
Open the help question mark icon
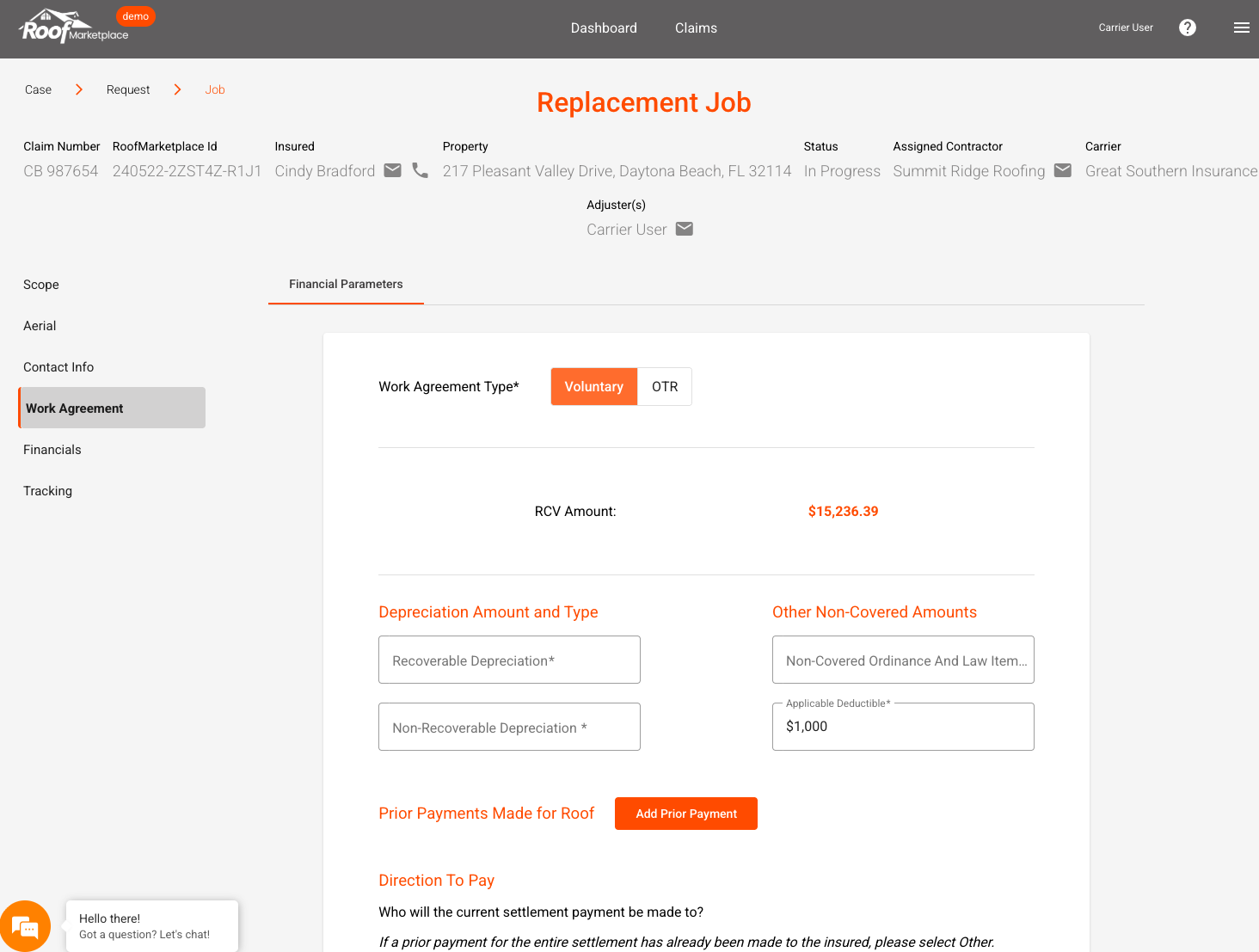pyautogui.click(x=1188, y=28)
